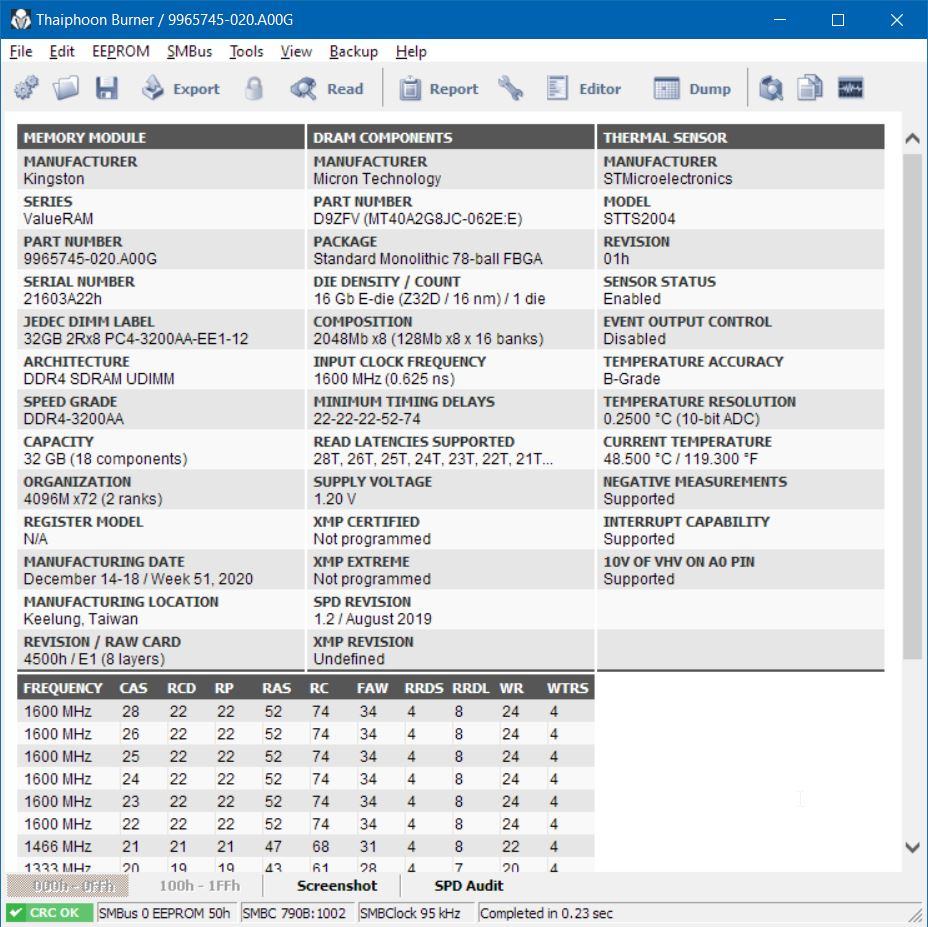
Task: Open the Tools menu
Action: coord(246,52)
